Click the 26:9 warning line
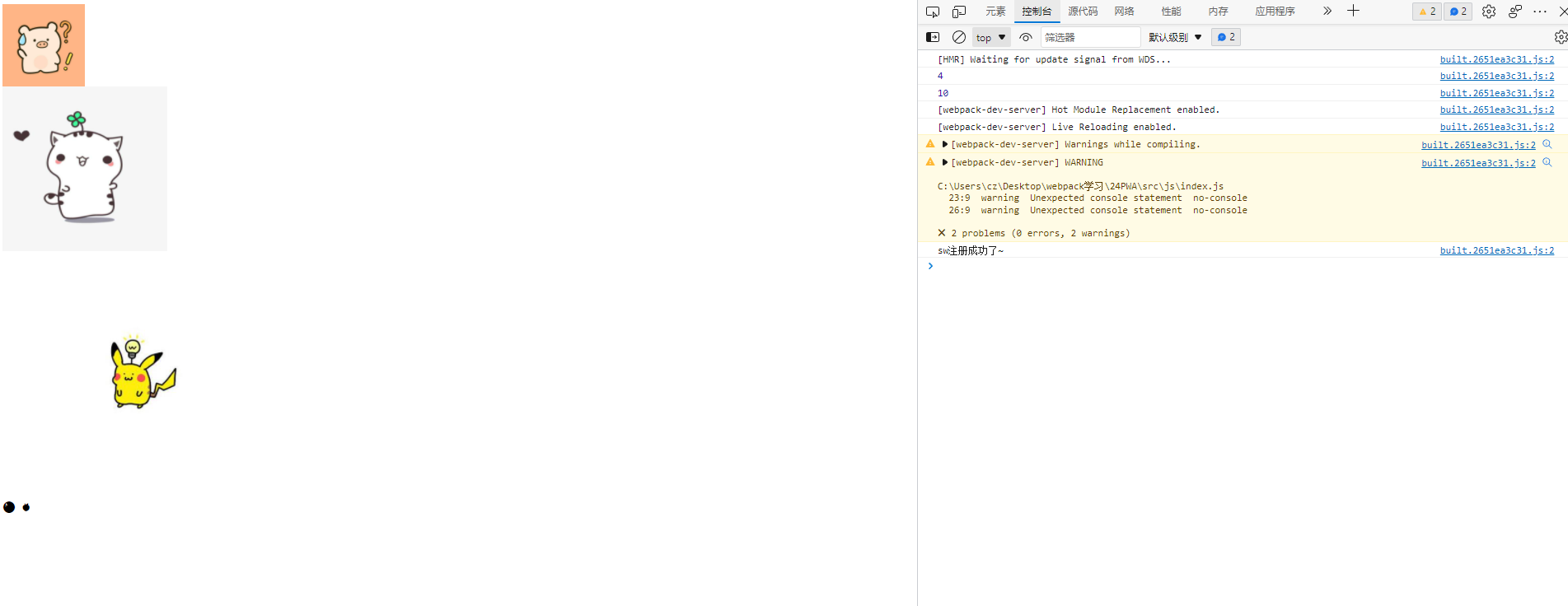 coord(1098,210)
